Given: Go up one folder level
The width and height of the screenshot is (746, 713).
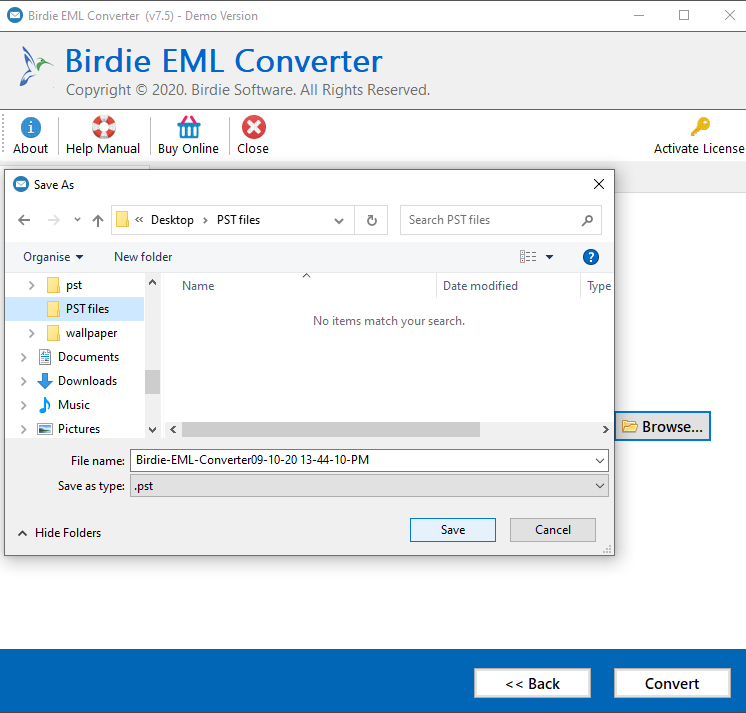Looking at the screenshot, I should 98,220.
